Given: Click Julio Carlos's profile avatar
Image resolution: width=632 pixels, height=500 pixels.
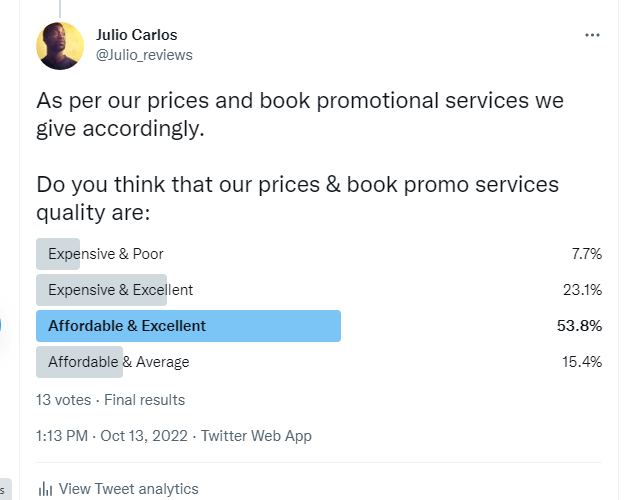Looking at the screenshot, I should coord(60,46).
